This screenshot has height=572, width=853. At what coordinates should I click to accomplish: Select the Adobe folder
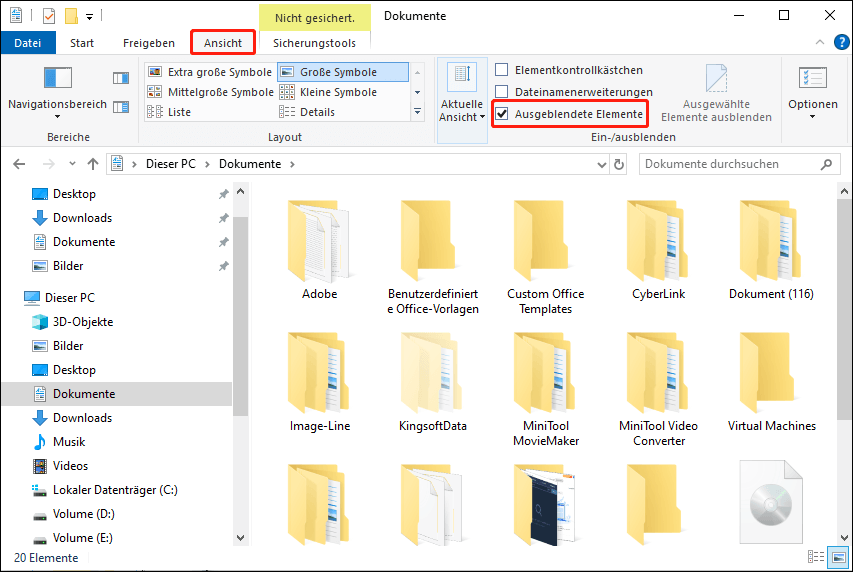319,250
